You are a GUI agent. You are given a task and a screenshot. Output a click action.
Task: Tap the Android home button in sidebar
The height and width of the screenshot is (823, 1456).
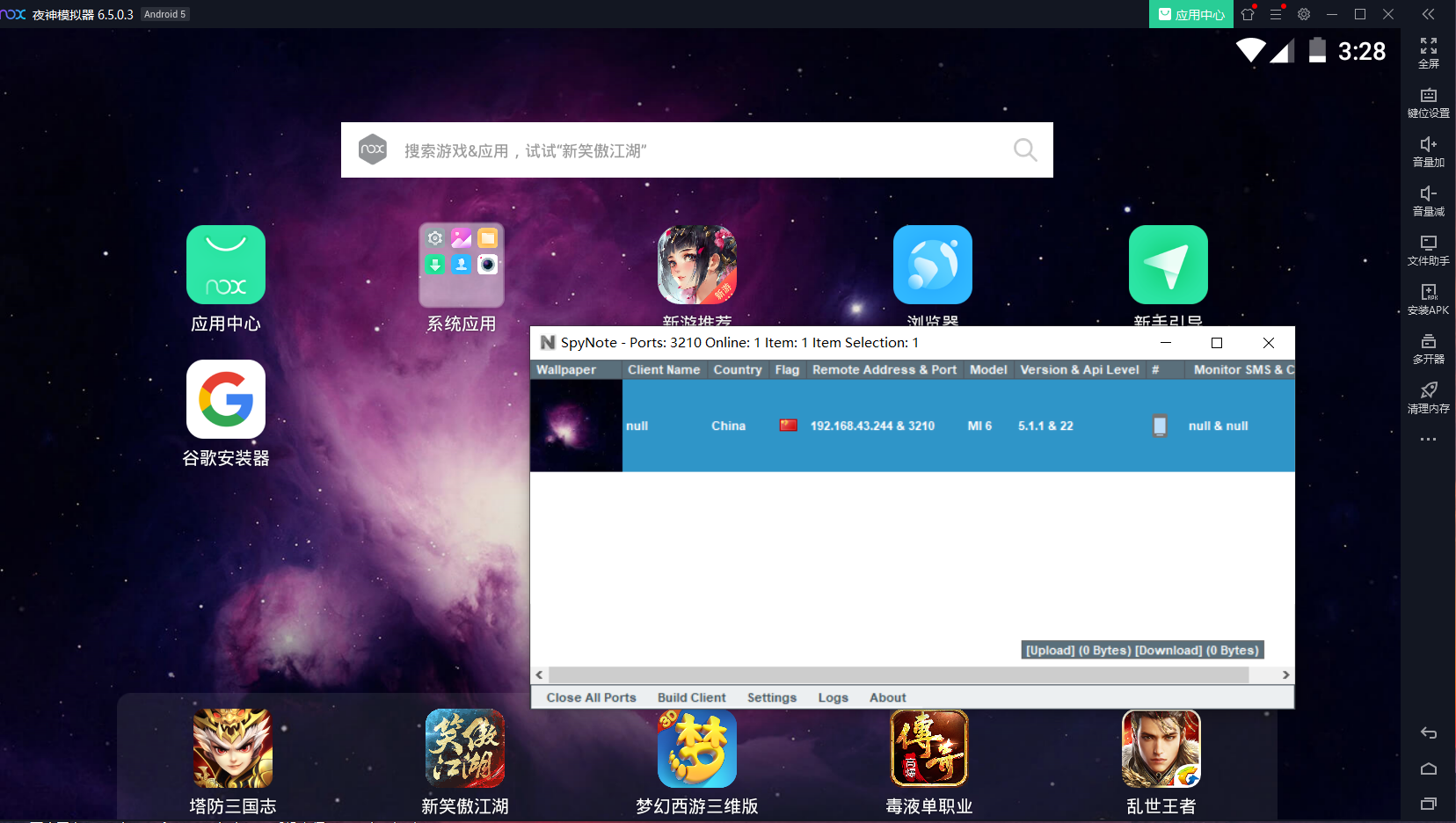coord(1429,768)
